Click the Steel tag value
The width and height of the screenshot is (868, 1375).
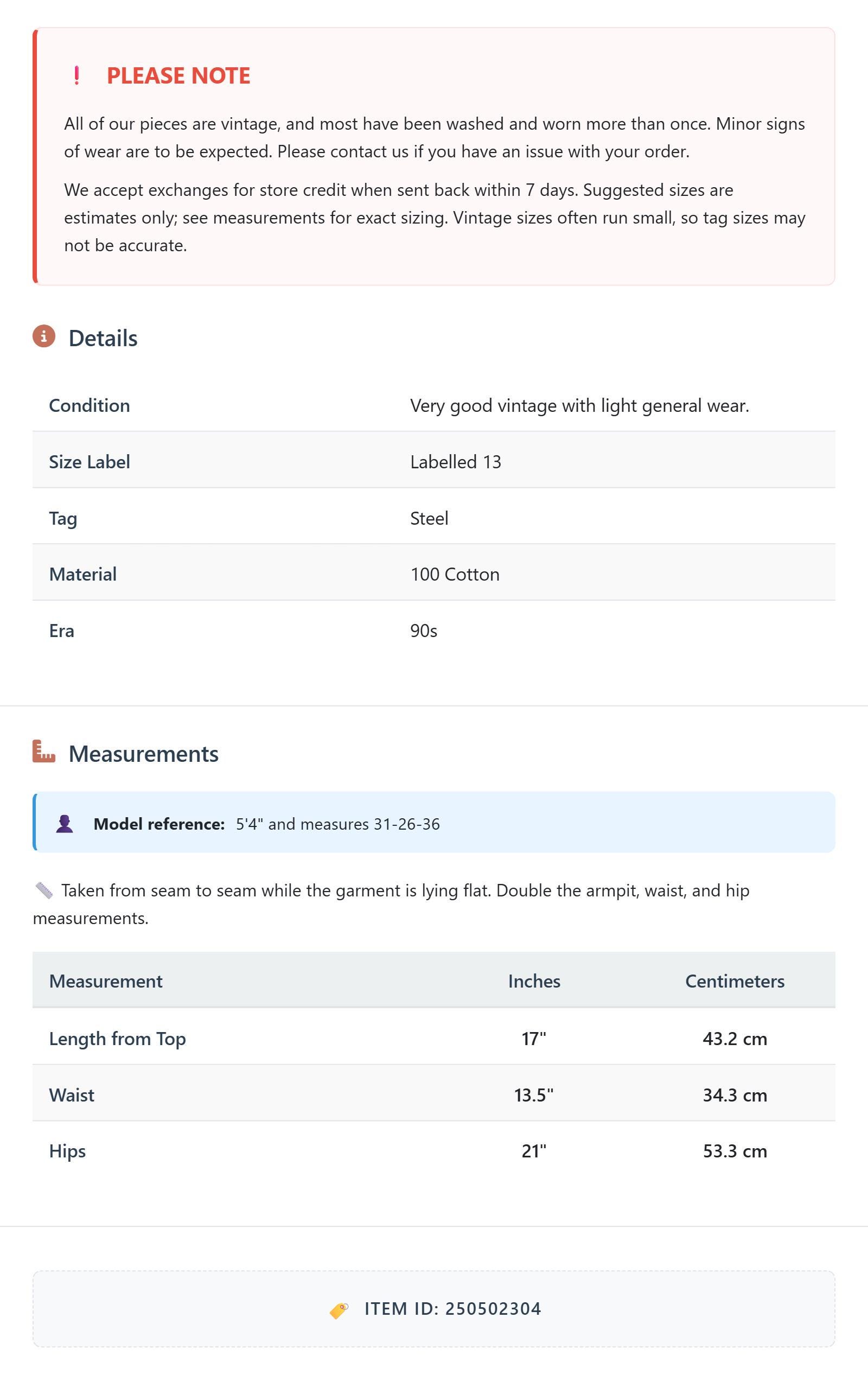pos(430,519)
